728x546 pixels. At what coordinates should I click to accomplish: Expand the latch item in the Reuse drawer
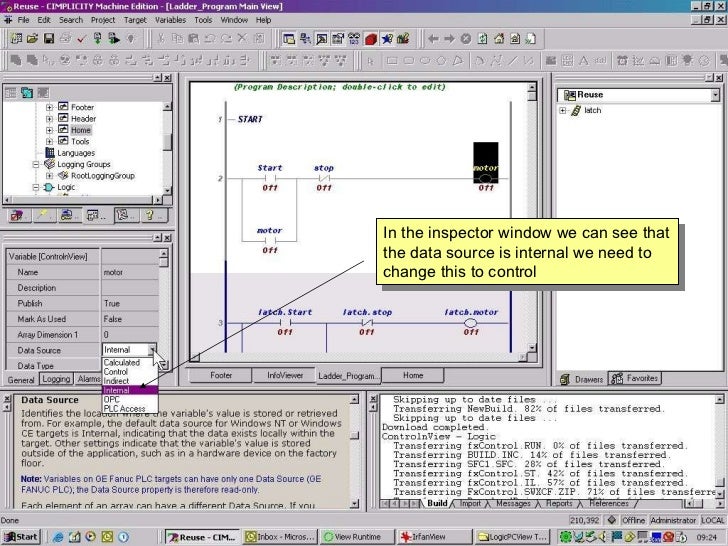(565, 110)
